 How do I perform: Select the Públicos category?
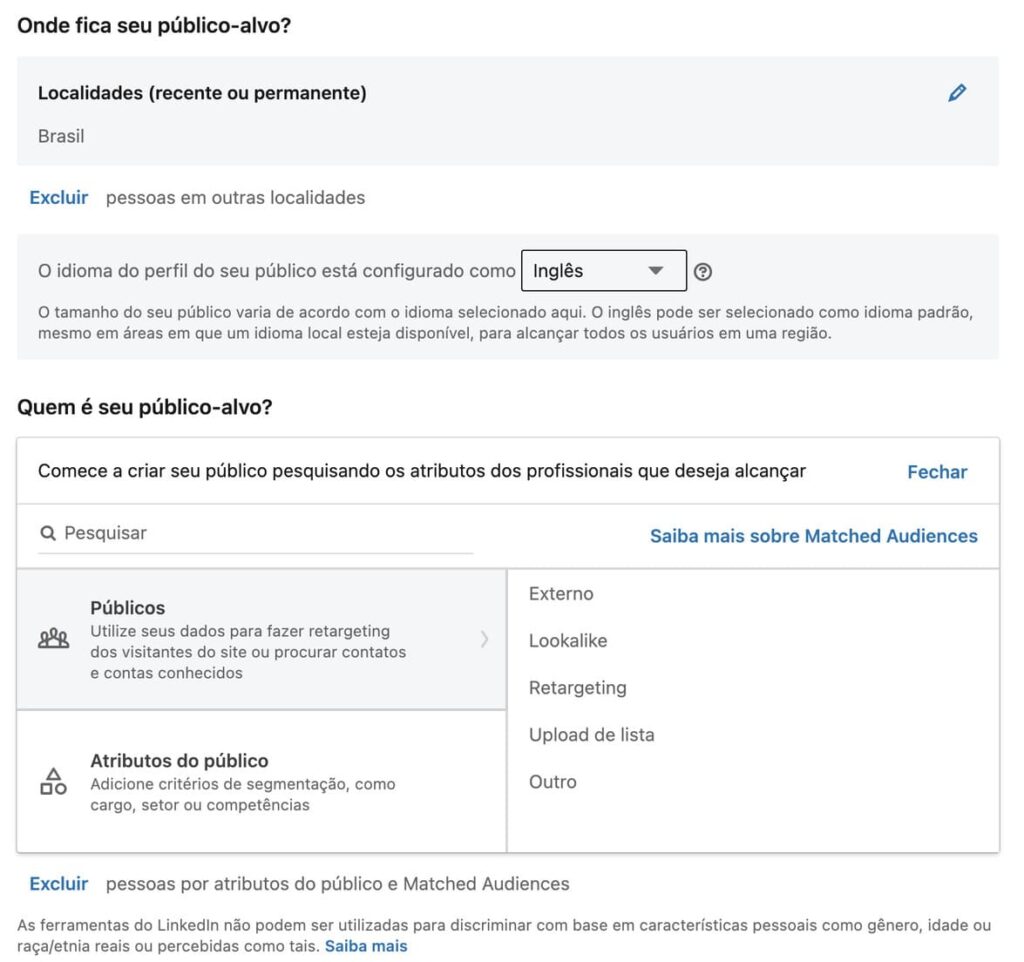coord(262,639)
